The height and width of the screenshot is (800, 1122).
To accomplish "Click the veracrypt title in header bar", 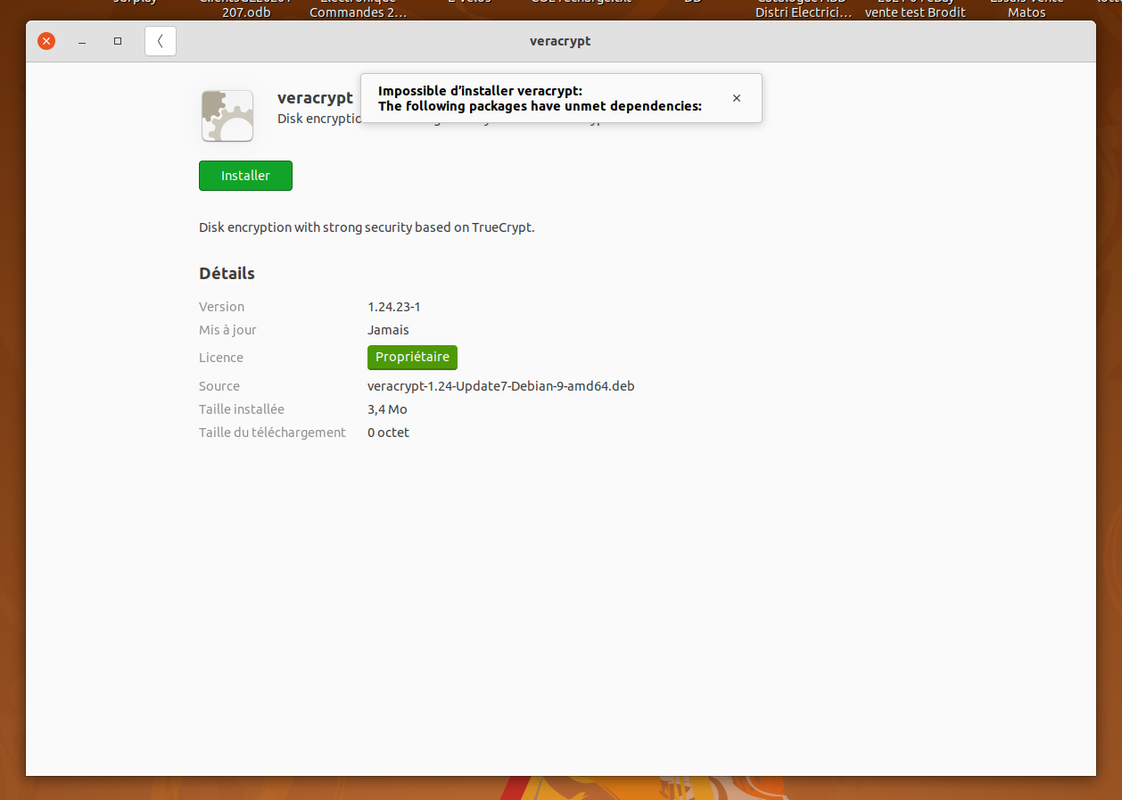I will (x=560, y=41).
